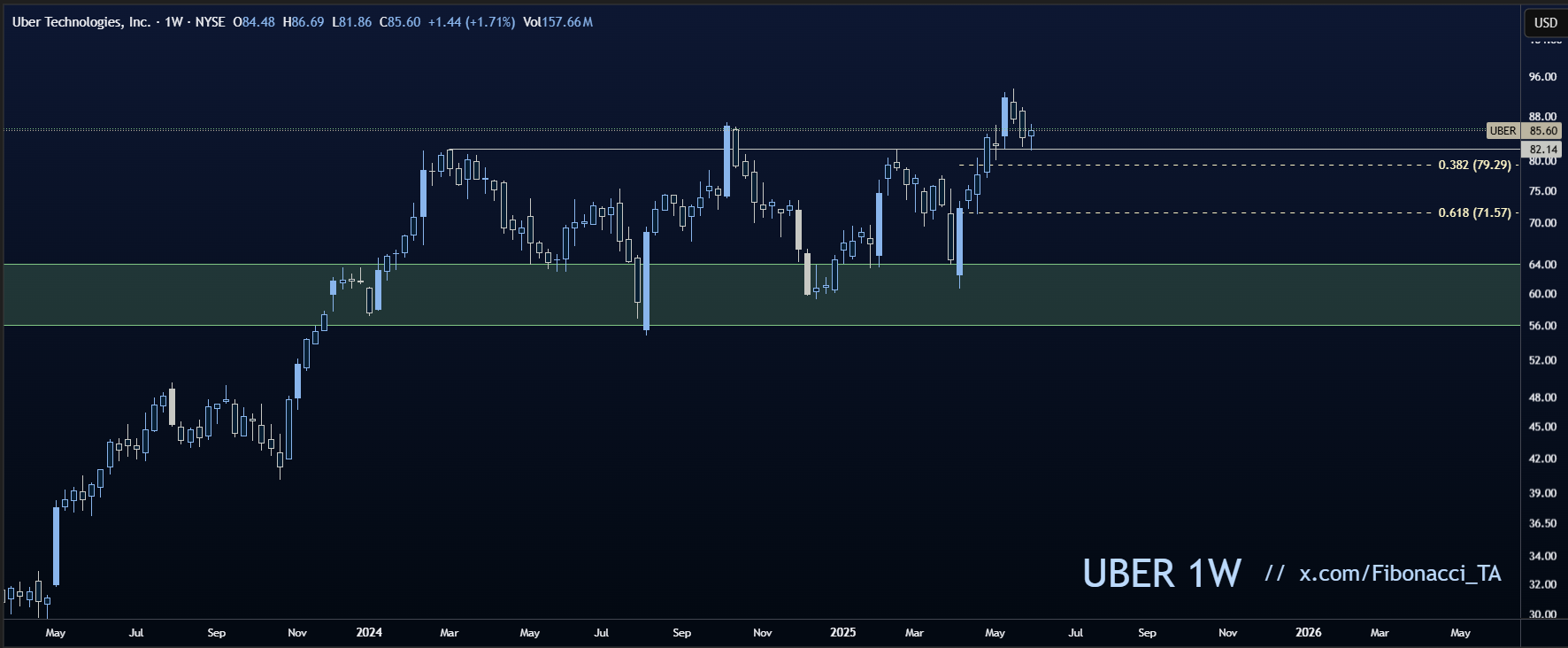Click the Vol 157.66M legend value
The width and height of the screenshot is (1568, 648).
tap(557, 22)
